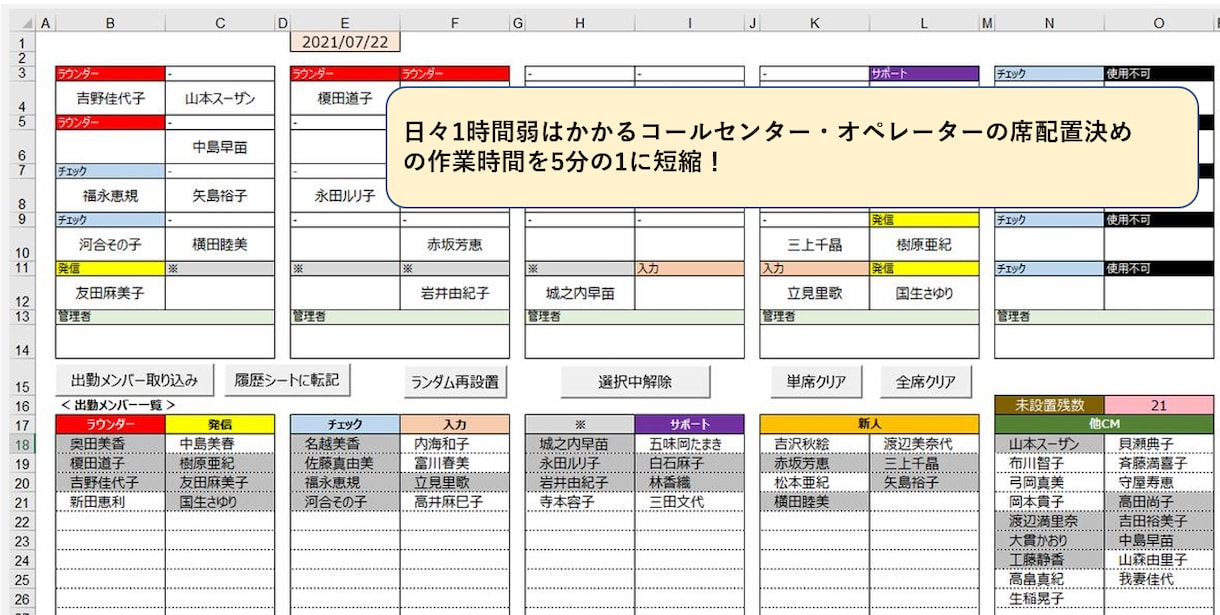The width and height of the screenshot is (1220, 615).
Task: Select column B header
Action: point(110,22)
